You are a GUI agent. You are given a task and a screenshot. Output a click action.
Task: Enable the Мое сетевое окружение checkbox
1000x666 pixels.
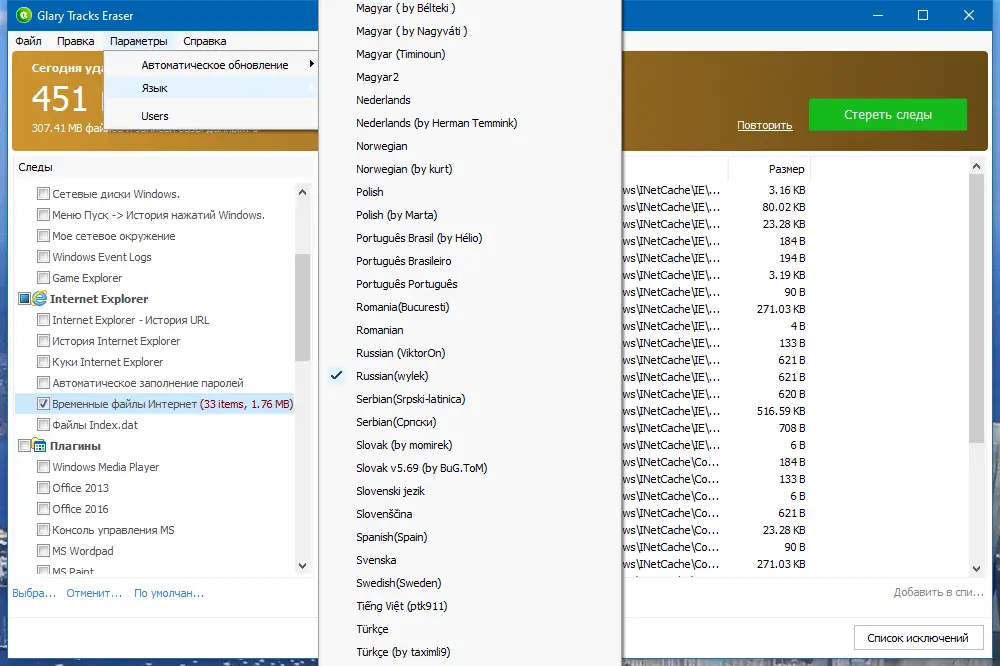coord(43,235)
